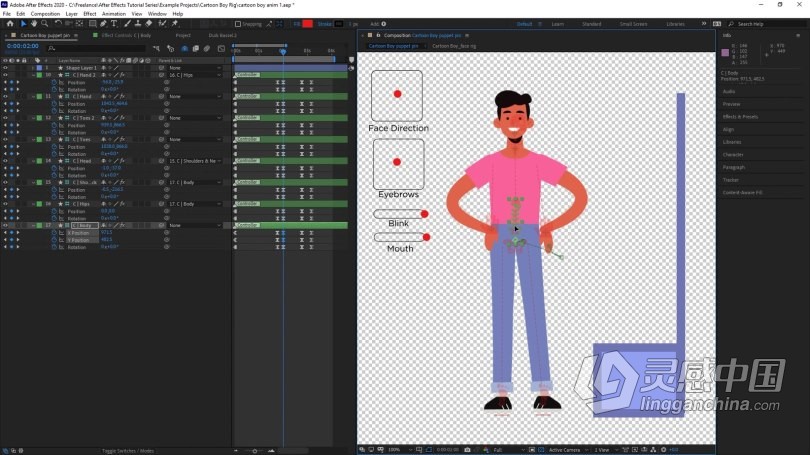Image resolution: width=810 pixels, height=455 pixels.
Task: Toggle transparency grid icon in viewer footer
Action: coord(541,450)
